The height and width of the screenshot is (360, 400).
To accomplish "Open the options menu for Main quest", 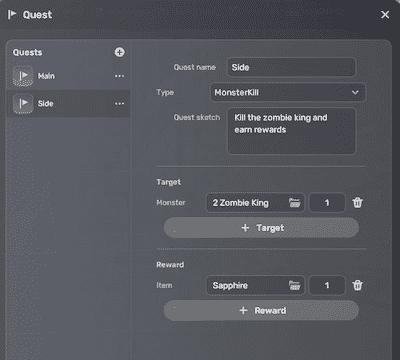I will 119,76.
